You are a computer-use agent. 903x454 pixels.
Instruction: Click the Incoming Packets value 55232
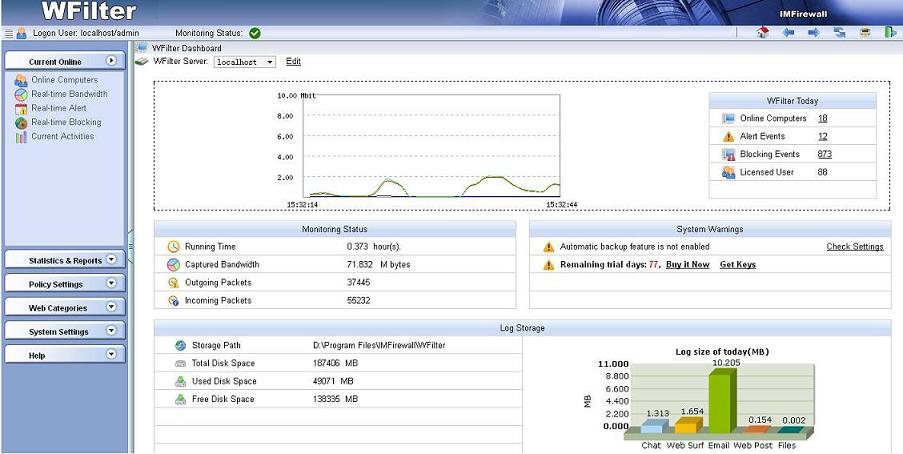coord(358,300)
